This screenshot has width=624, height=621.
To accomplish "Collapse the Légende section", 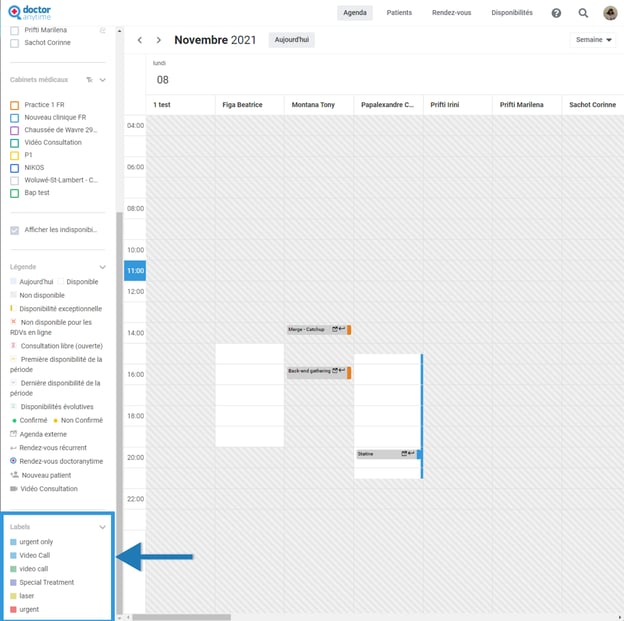I will pos(102,267).
